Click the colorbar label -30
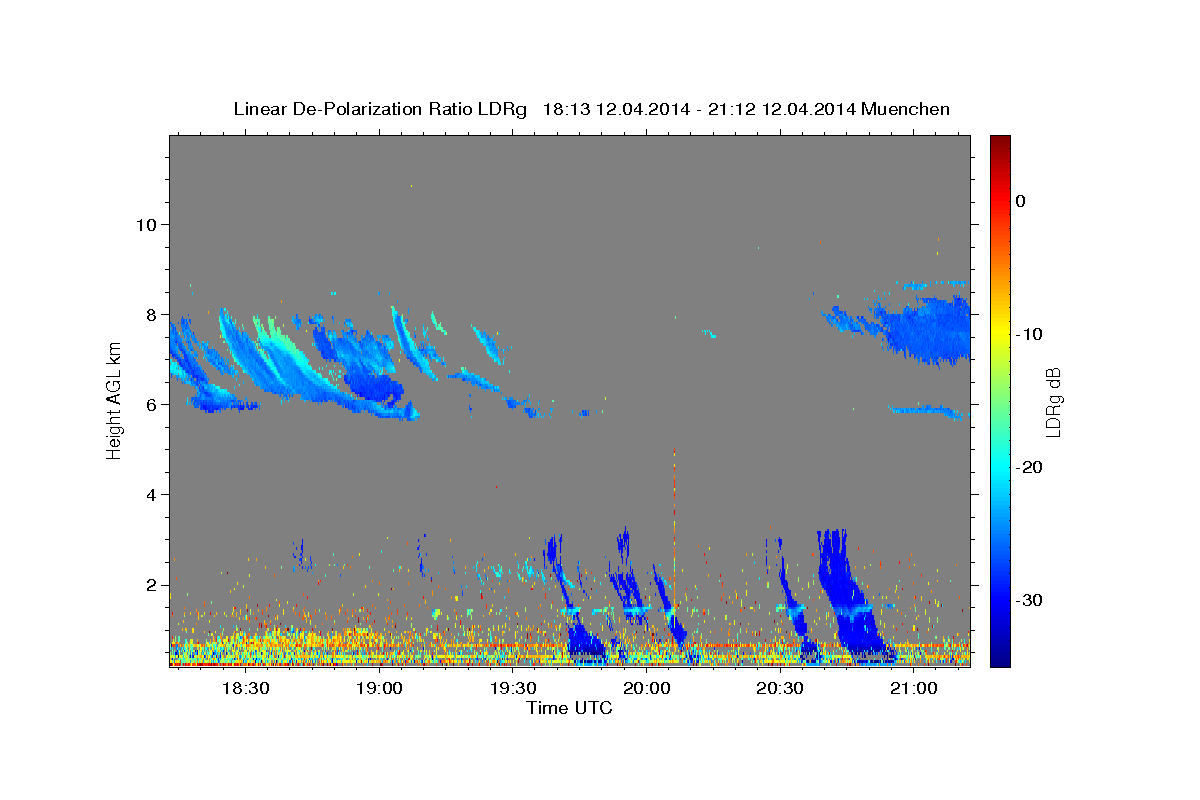 (1029, 600)
